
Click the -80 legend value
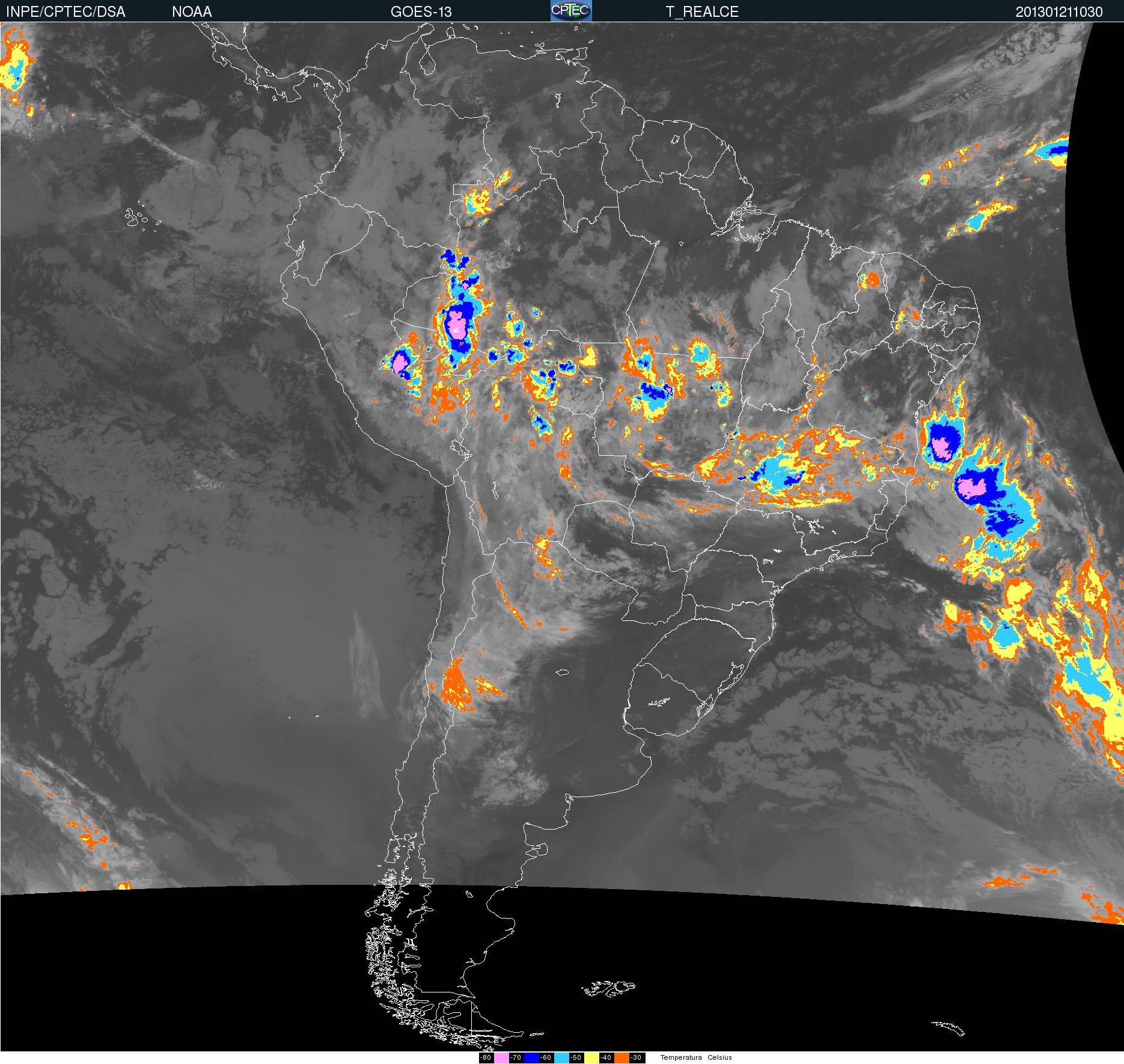pos(486,1058)
